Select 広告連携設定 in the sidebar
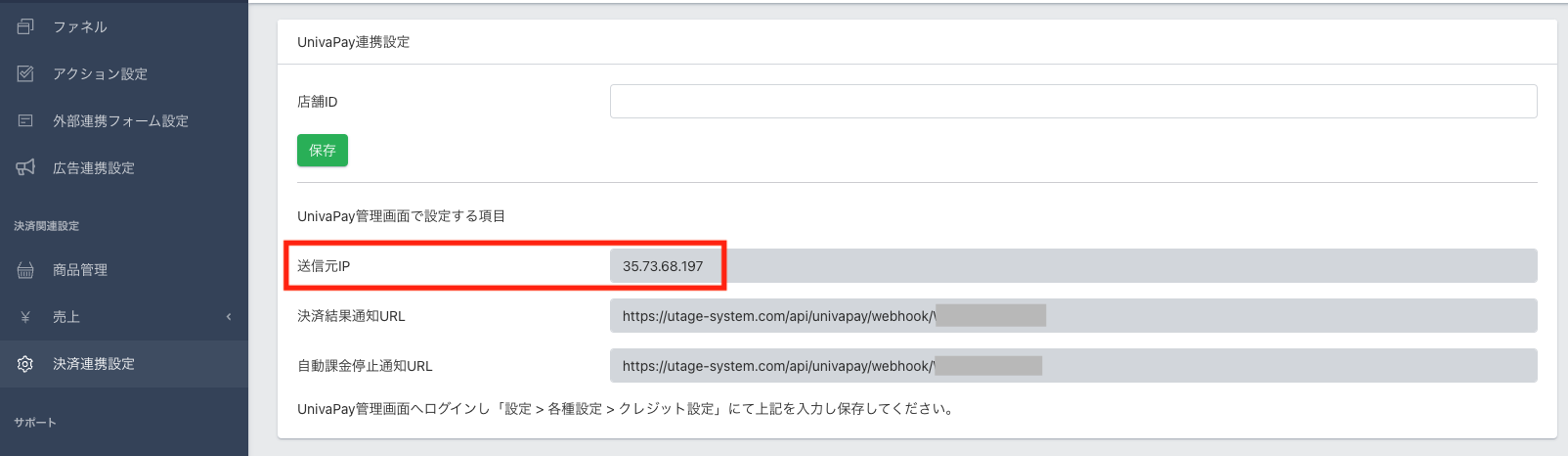 point(94,167)
